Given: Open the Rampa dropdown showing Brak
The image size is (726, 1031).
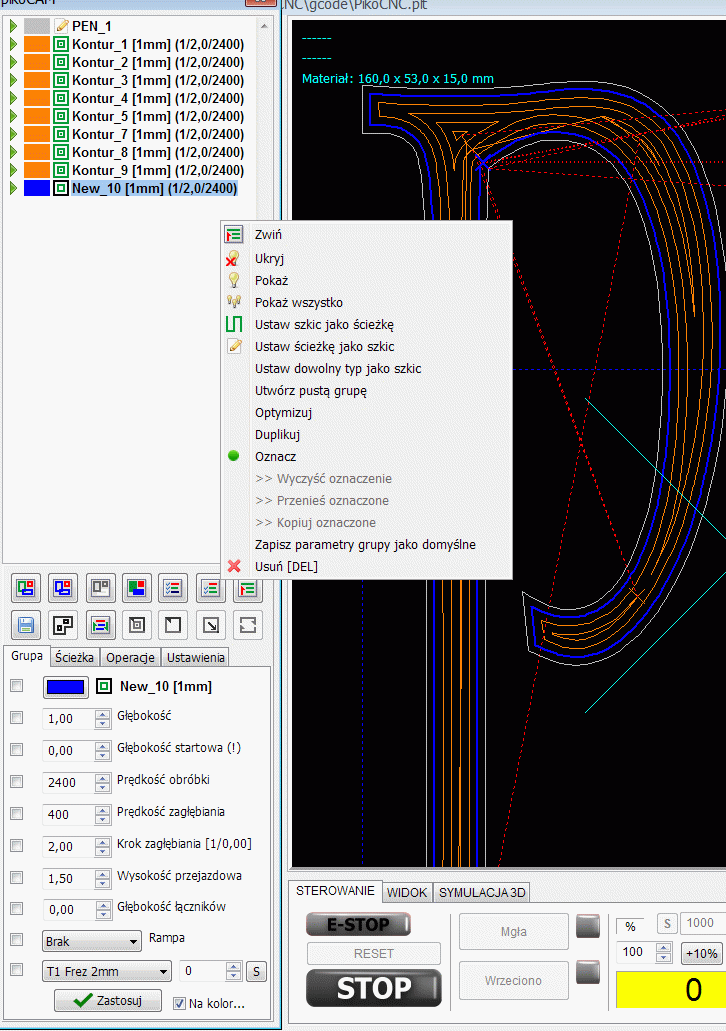Looking at the screenshot, I should click(x=91, y=942).
